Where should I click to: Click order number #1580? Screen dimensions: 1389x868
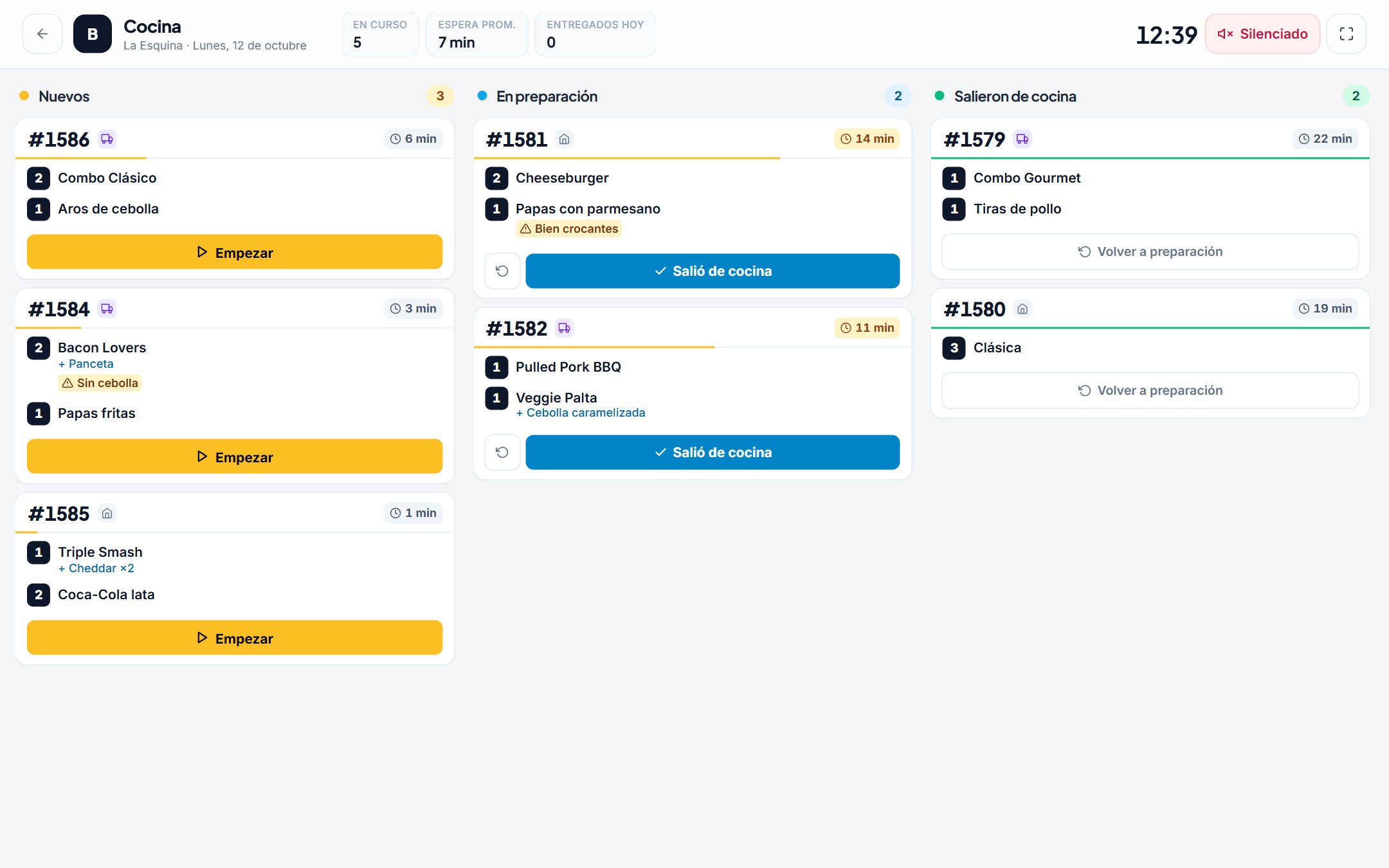[974, 309]
